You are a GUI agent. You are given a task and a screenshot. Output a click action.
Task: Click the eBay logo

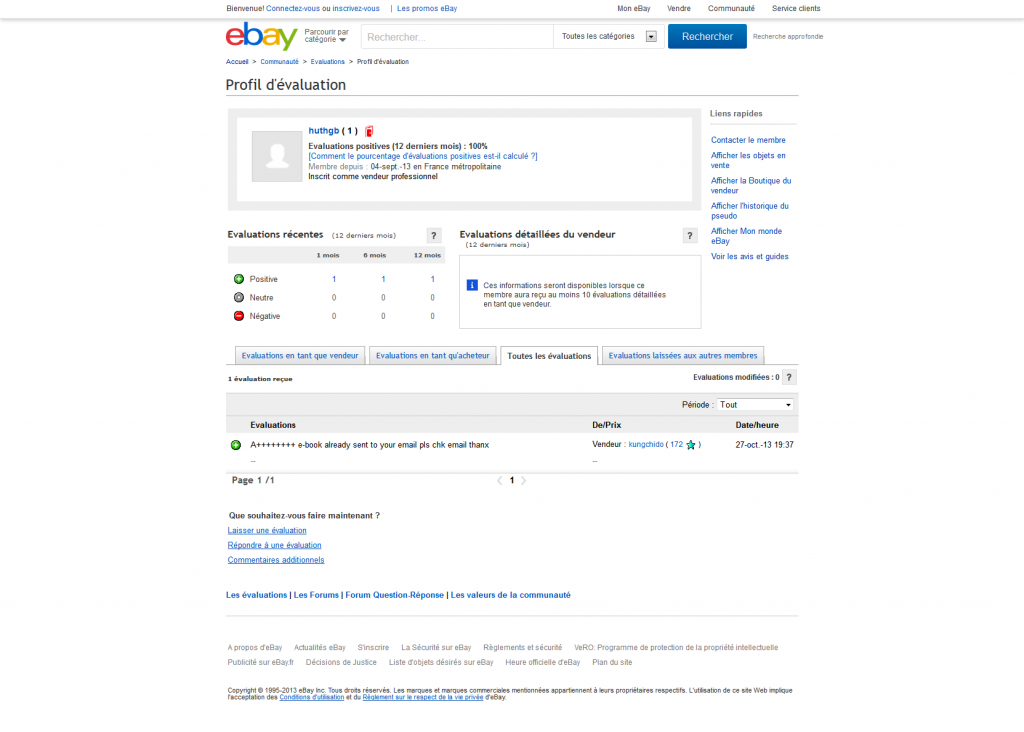pos(261,36)
